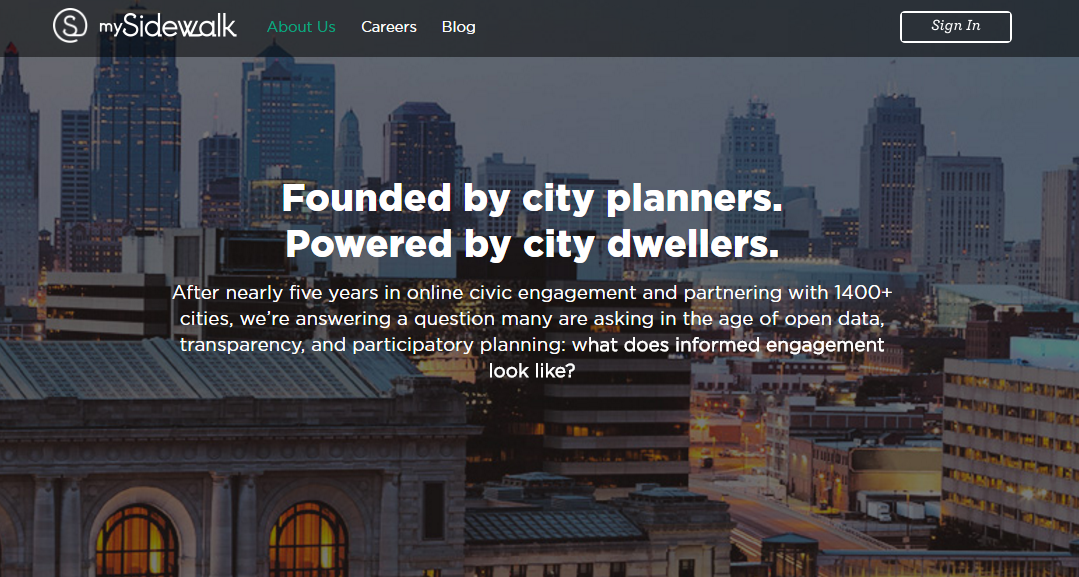Viewport: 1079px width, 577px height.
Task: Go to the Careers page
Action: 389,27
